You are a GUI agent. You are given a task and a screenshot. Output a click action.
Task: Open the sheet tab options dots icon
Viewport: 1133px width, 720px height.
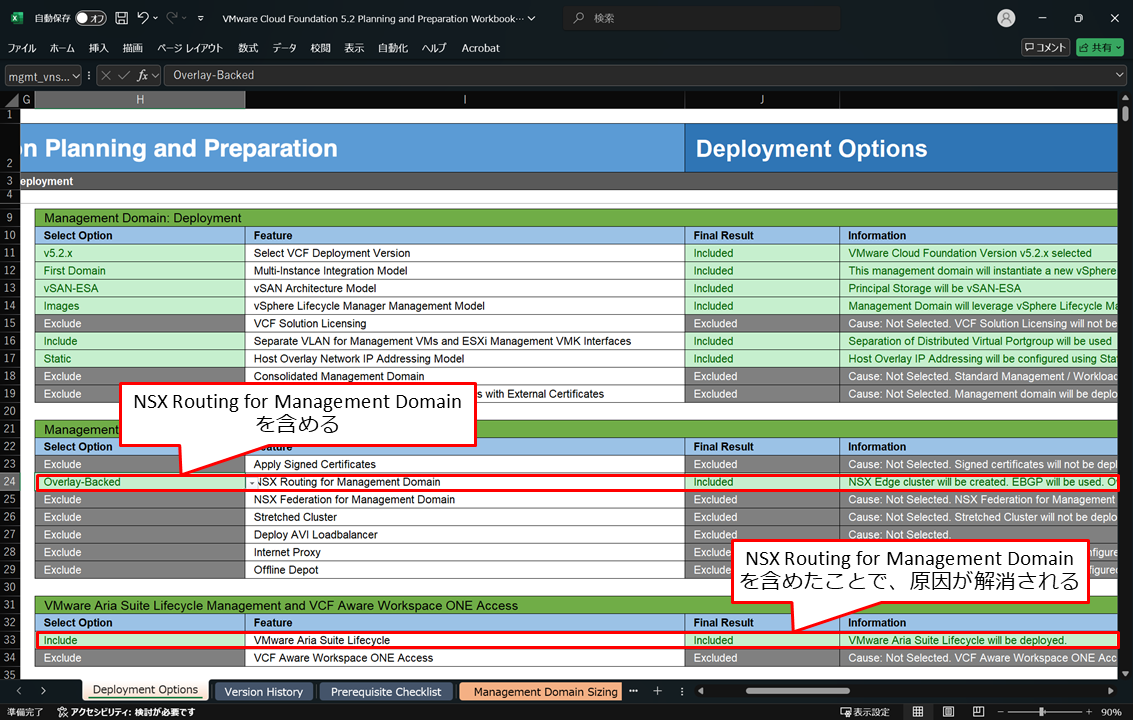(x=682, y=691)
